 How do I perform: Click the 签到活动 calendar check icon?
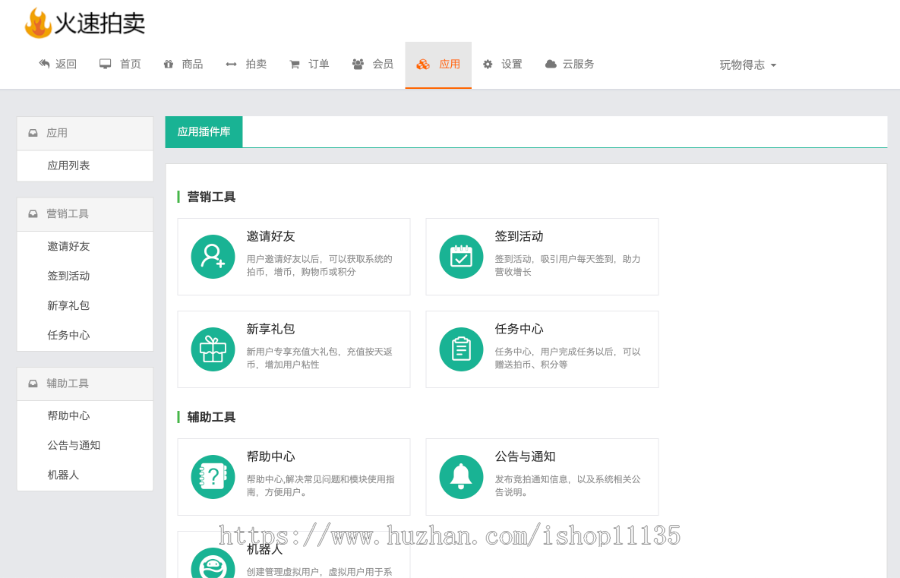click(461, 257)
